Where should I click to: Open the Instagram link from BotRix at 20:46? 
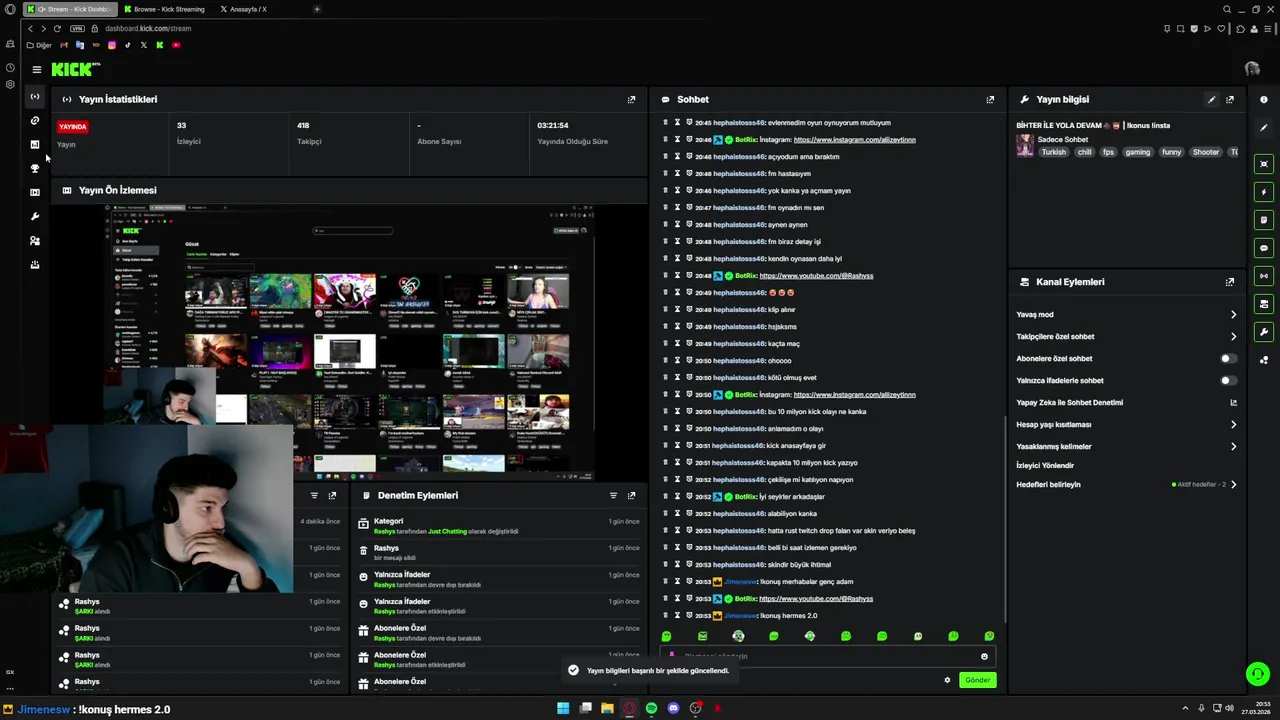(x=854, y=140)
